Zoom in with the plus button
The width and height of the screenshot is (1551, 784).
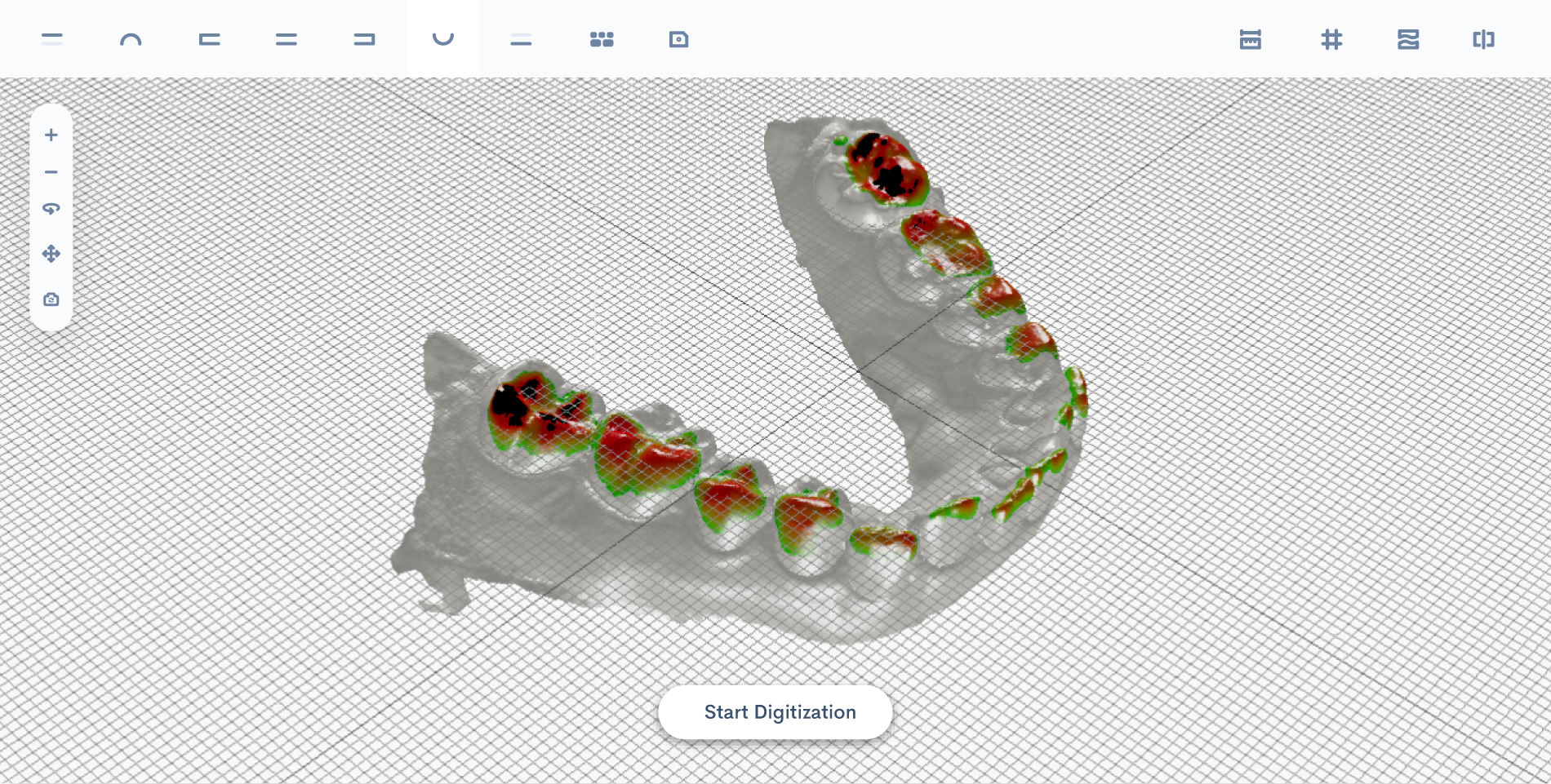point(51,135)
